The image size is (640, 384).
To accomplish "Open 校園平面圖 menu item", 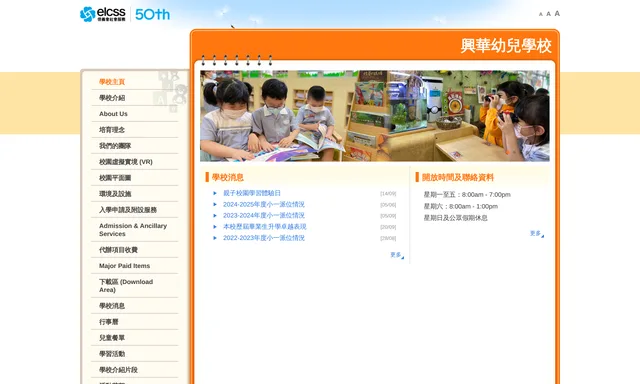I will (x=115, y=178).
